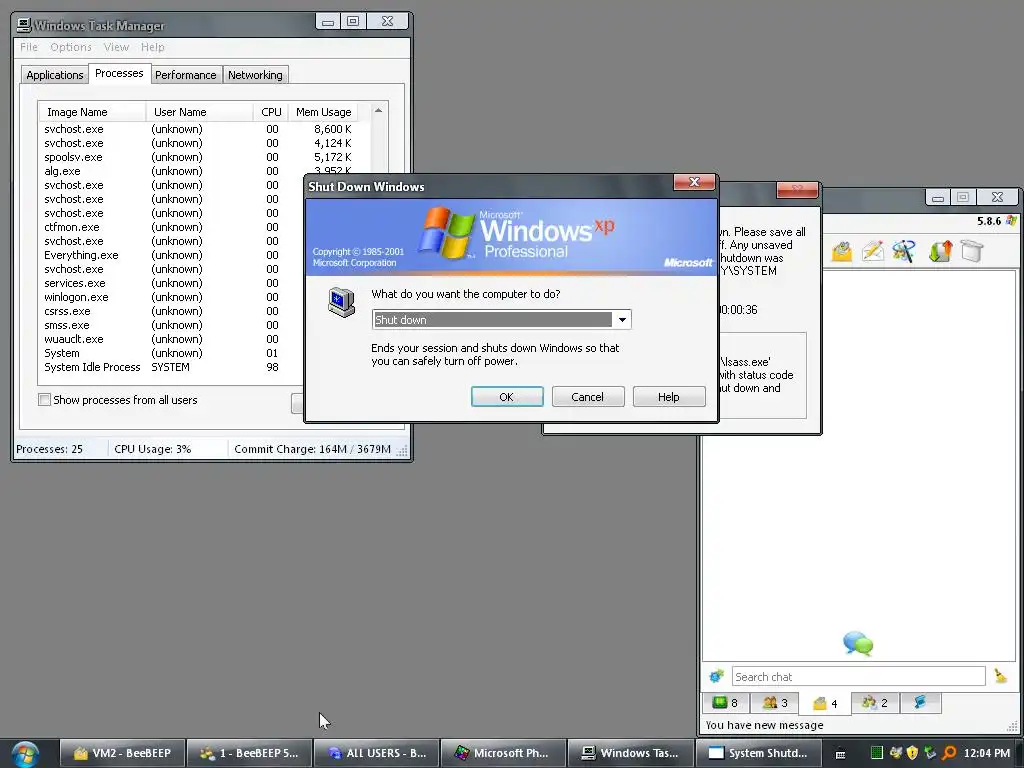The width and height of the screenshot is (1024, 768).
Task: Open File menu in Task Manager
Action: click(x=29, y=47)
